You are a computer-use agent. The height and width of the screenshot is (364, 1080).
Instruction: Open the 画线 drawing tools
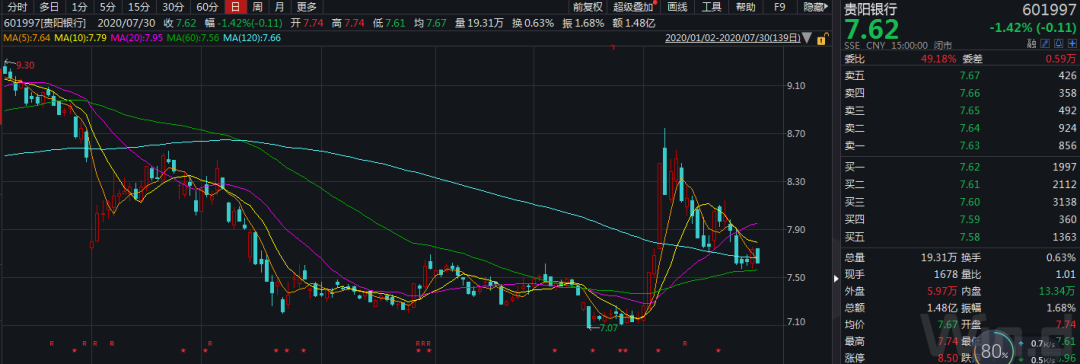[x=678, y=8]
